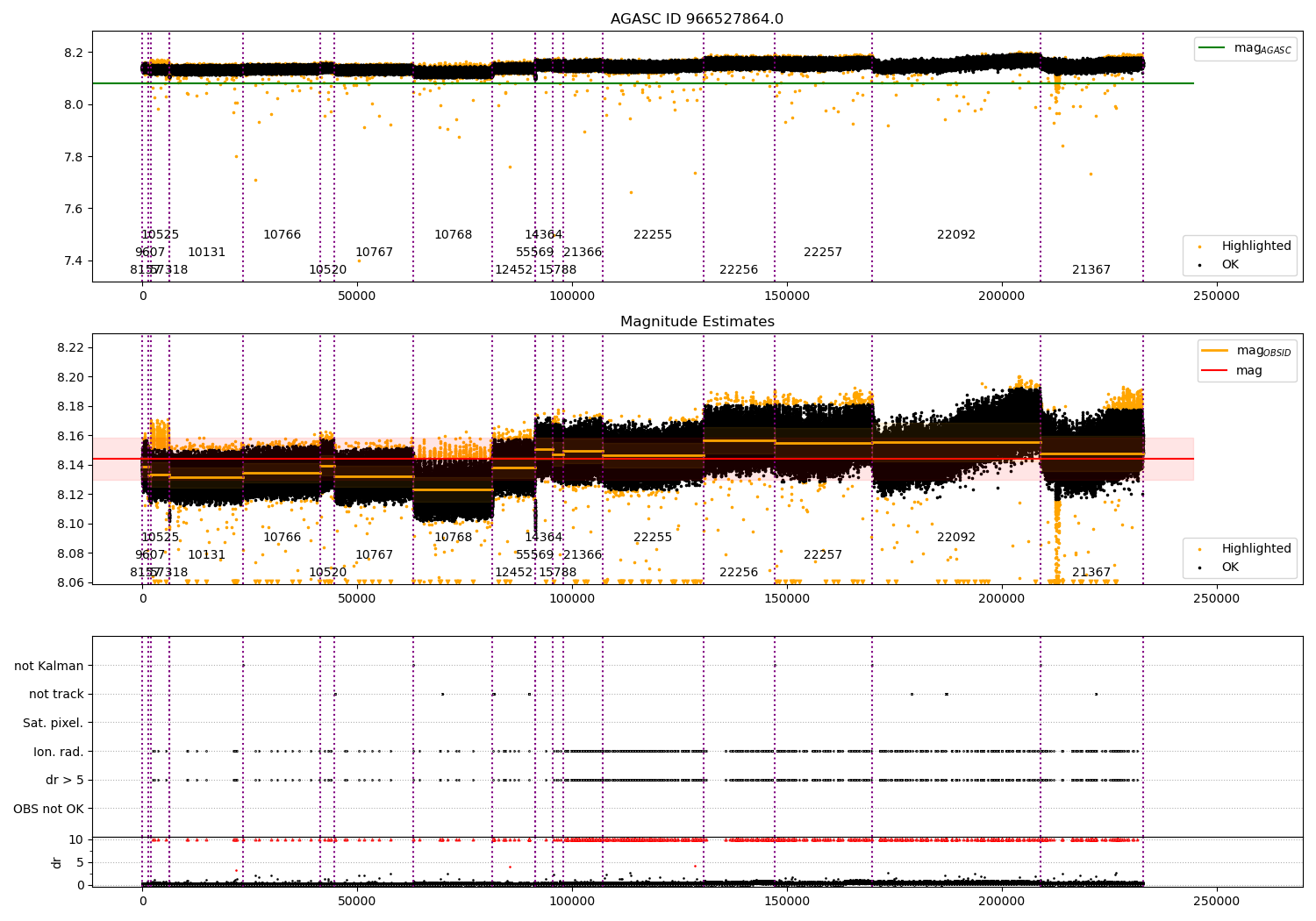Screen dimensions: 1316x921
Task: Click the 150000 x-tick under the top panel
Action: [787, 296]
